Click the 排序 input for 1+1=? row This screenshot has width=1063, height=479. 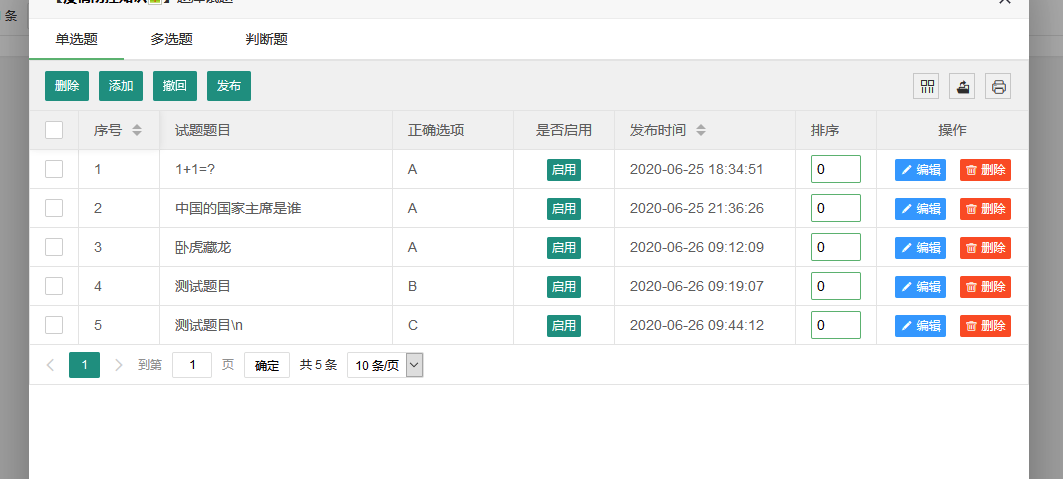[836, 169]
